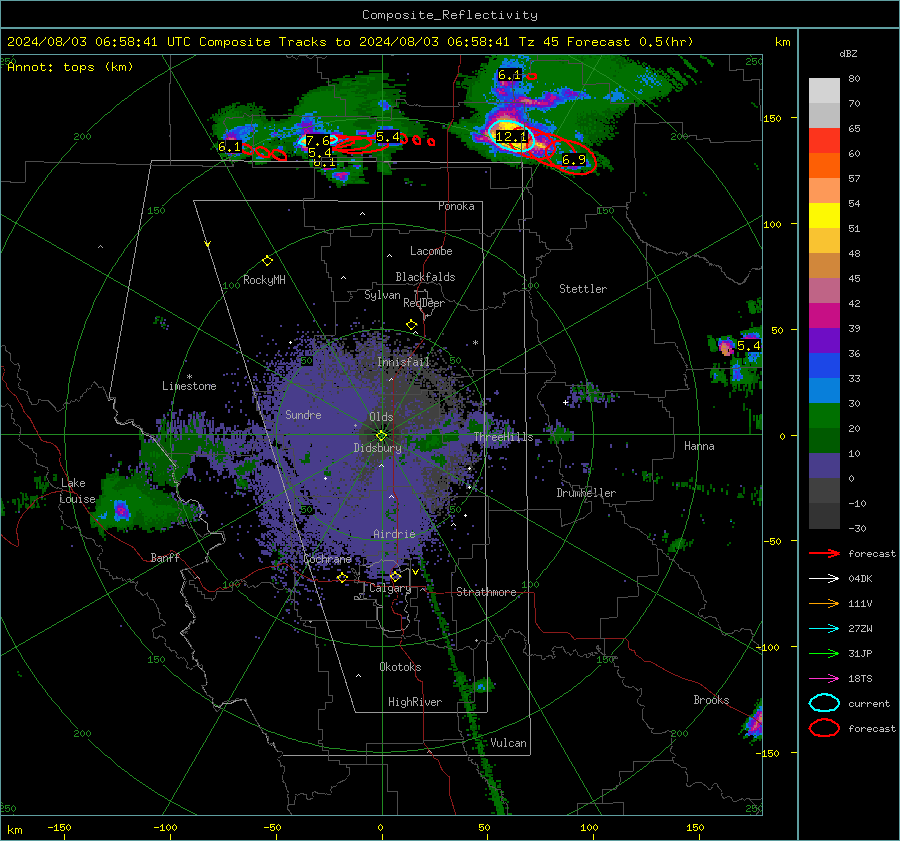900x841 pixels.
Task: Click the cyan 'current' ellipse legend icon
Action: (x=824, y=703)
